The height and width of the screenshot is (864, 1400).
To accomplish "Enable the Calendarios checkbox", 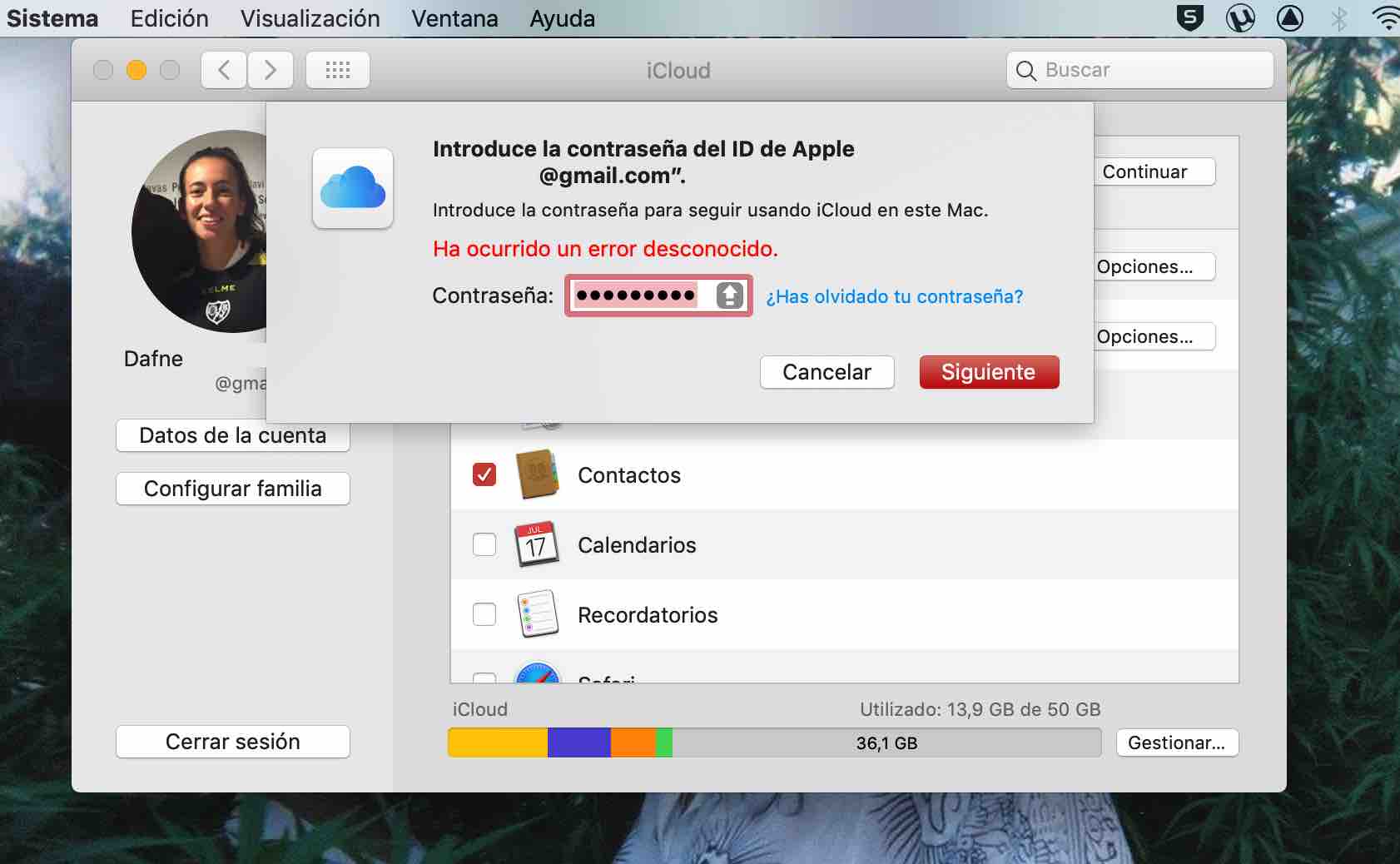I will coord(484,544).
